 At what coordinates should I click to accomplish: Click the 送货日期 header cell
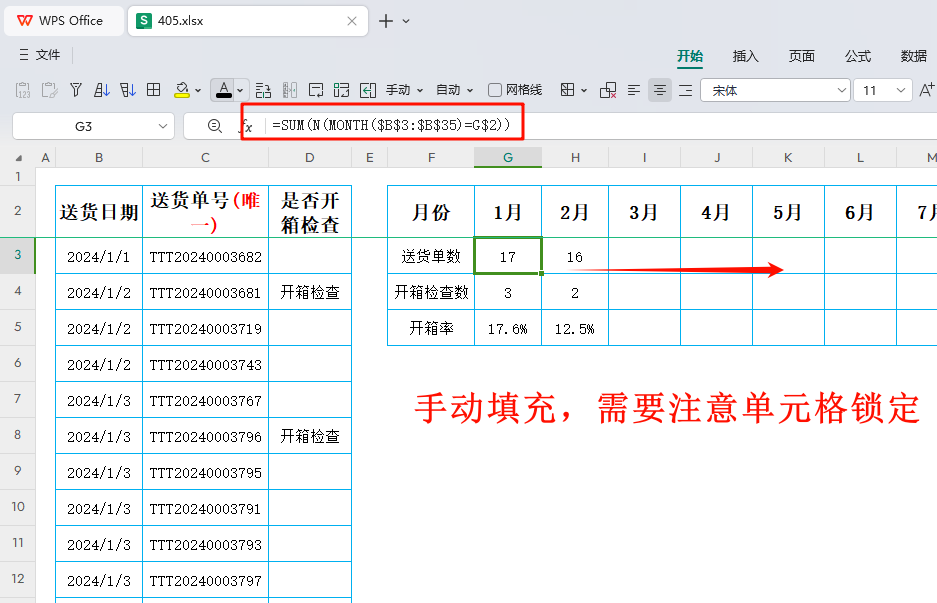[x=99, y=212]
